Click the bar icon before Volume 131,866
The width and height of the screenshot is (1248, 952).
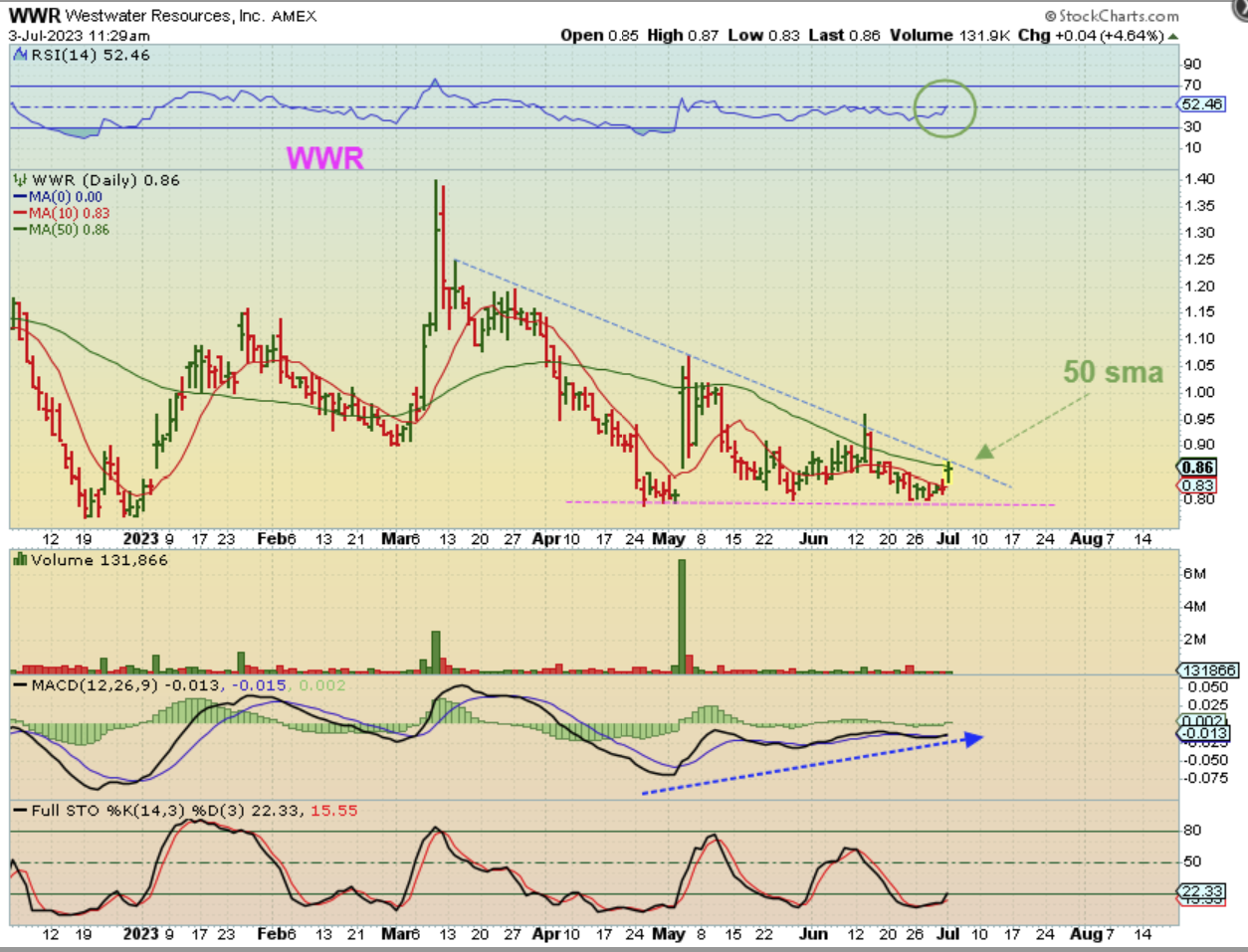tap(20, 560)
